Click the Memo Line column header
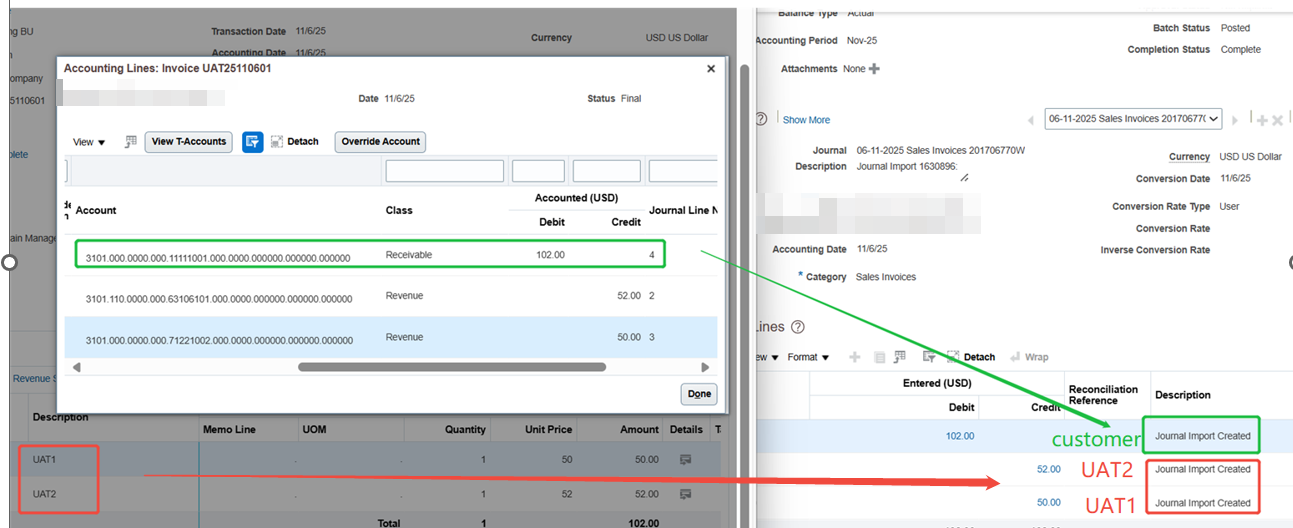This screenshot has width=1293, height=528. coord(229,429)
